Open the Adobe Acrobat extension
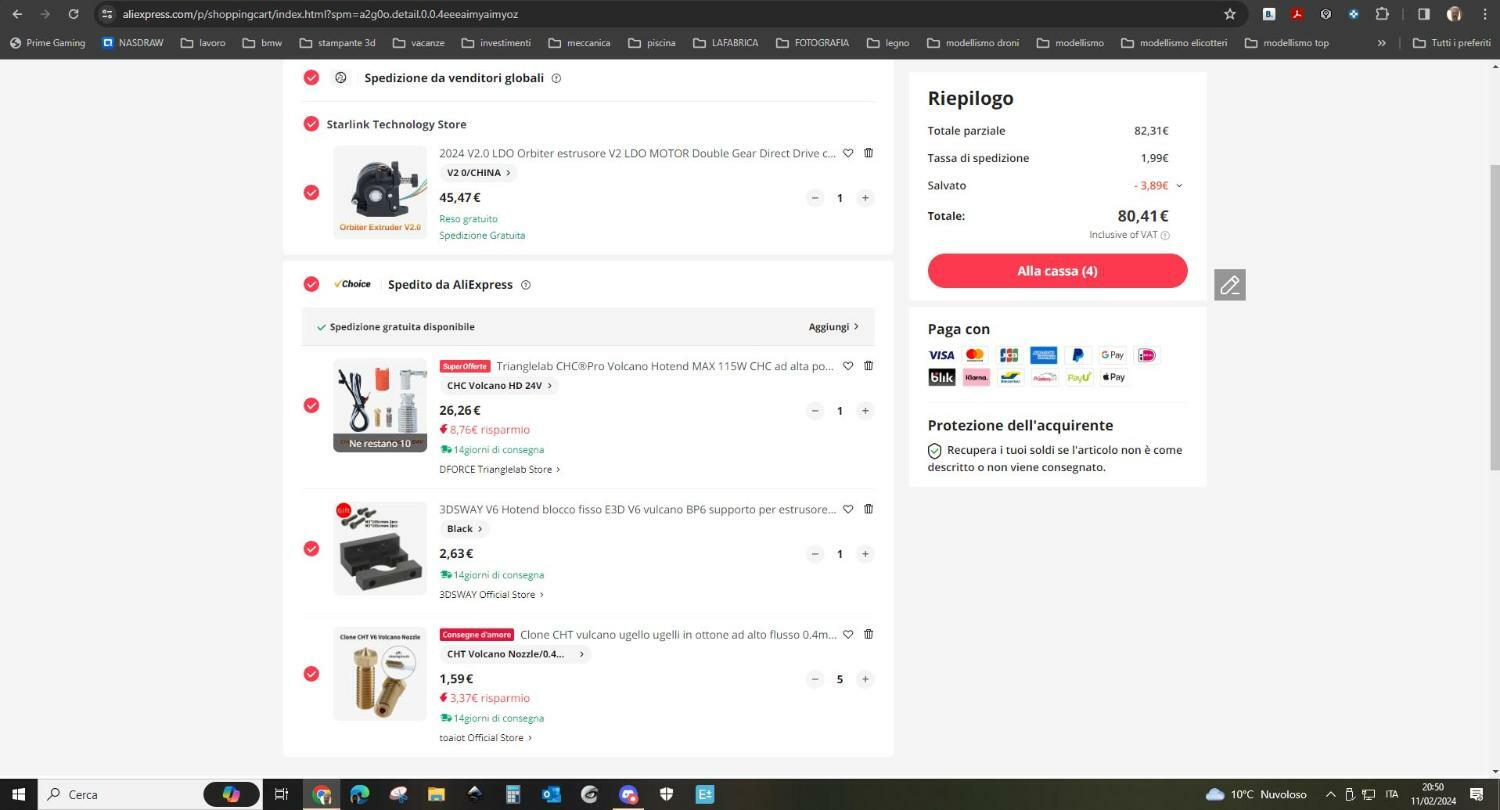 tap(1297, 14)
